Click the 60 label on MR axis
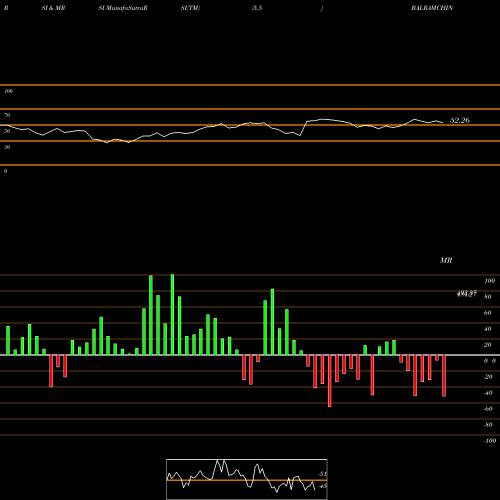The image size is (500, 500). point(487,313)
